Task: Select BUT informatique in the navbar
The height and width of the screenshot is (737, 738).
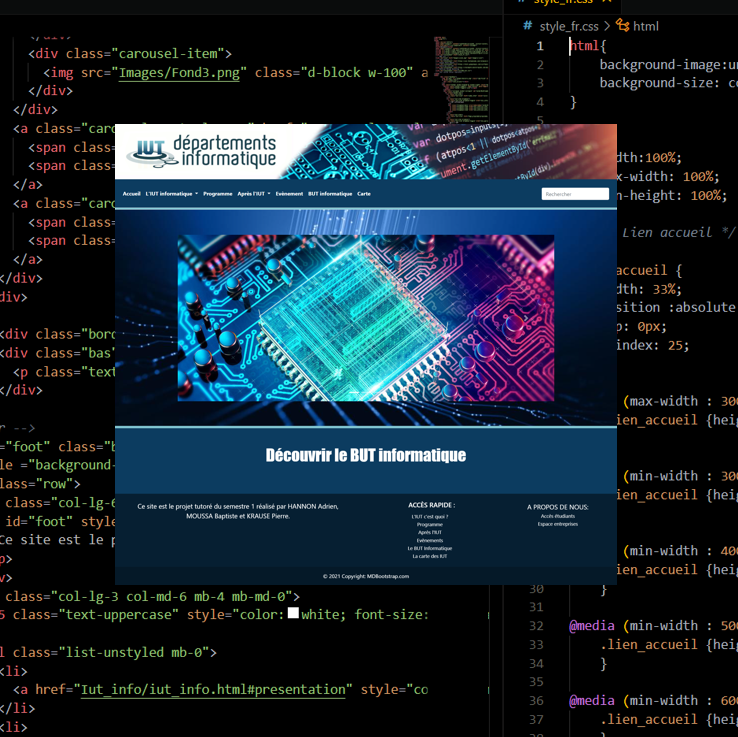Action: point(330,194)
